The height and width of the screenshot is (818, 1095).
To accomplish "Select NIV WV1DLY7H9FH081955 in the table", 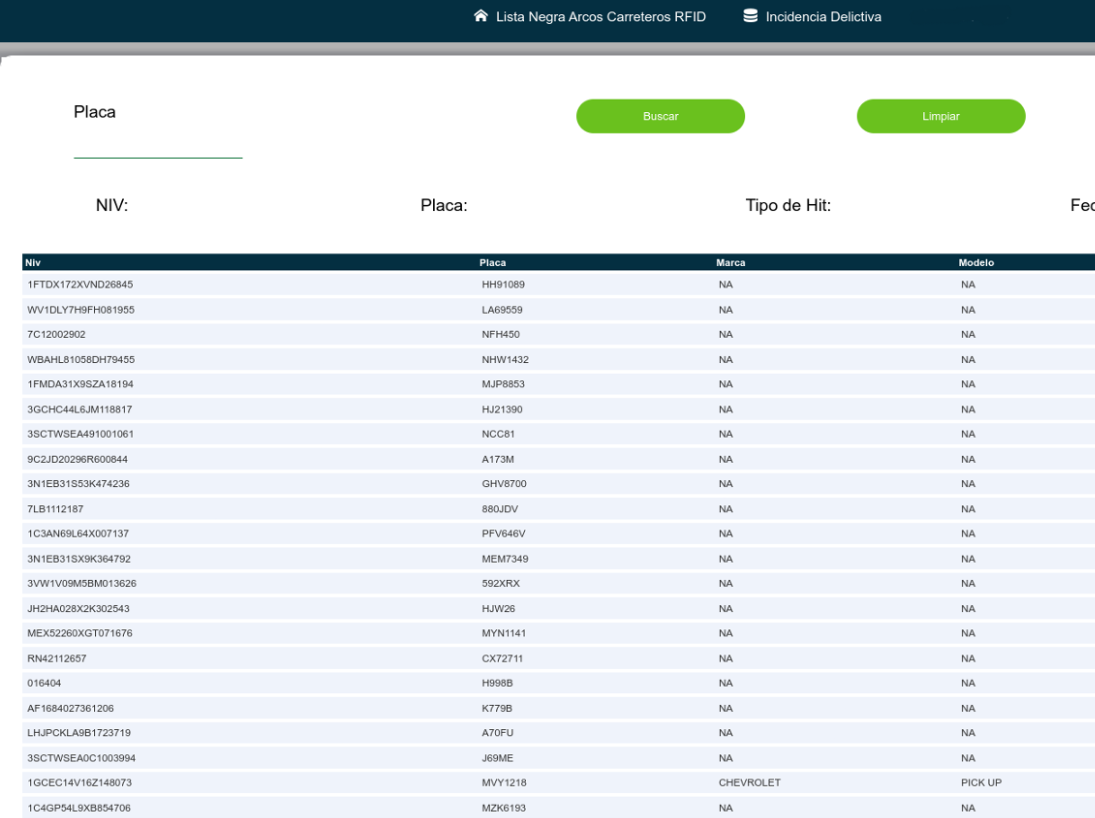I will (81, 309).
